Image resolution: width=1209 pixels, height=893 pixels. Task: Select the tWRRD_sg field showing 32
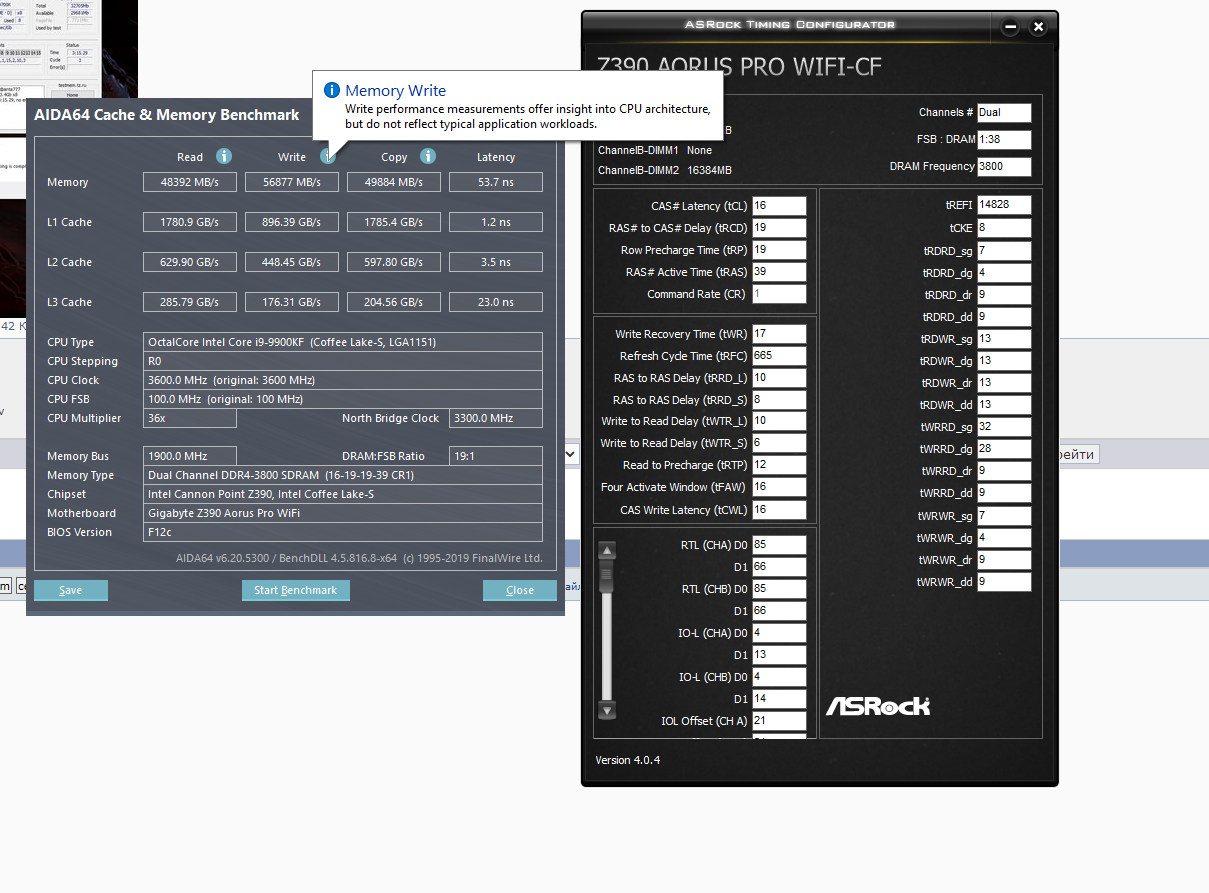[1004, 427]
